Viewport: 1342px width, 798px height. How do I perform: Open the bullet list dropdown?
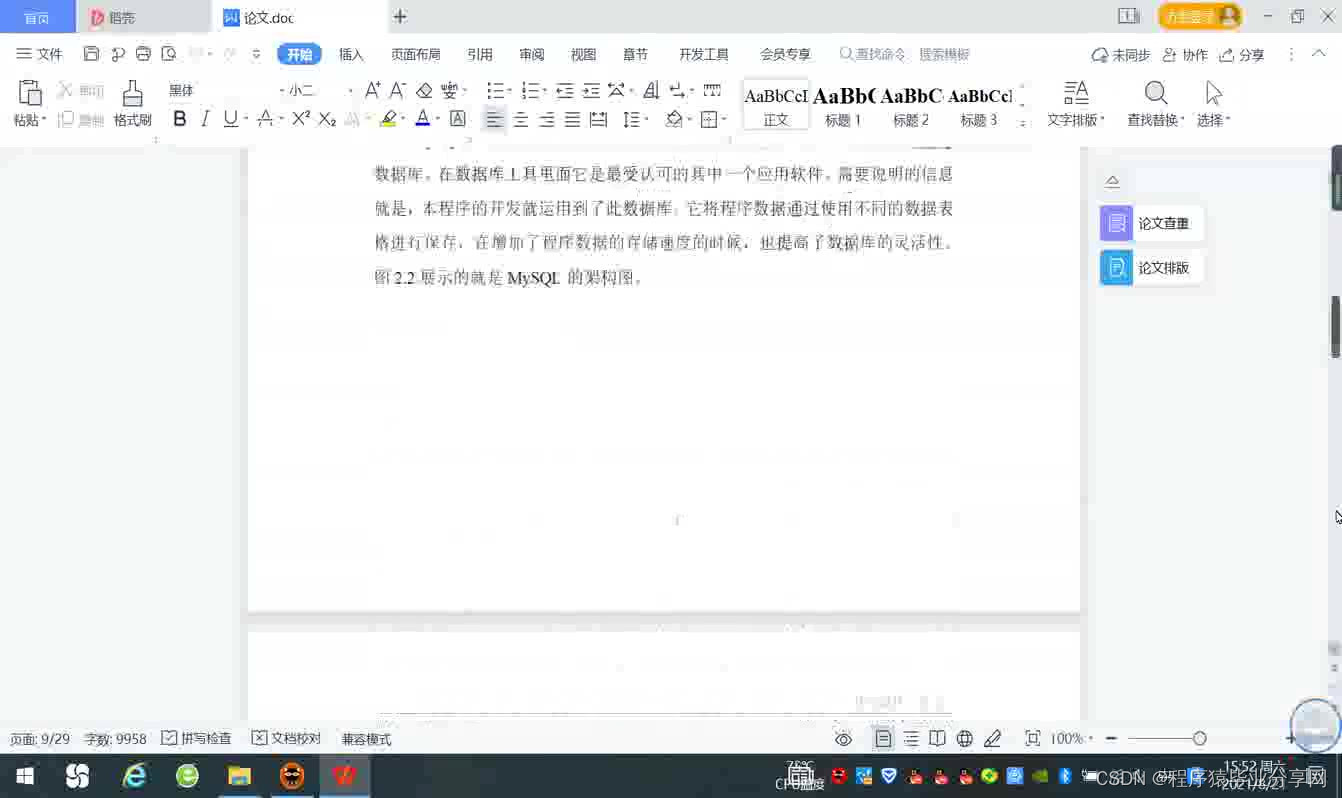click(x=511, y=91)
